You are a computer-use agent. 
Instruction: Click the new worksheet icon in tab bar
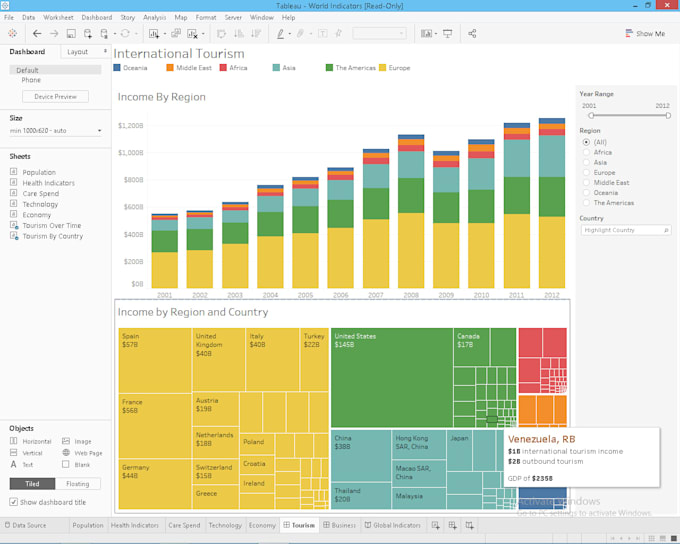coord(433,525)
